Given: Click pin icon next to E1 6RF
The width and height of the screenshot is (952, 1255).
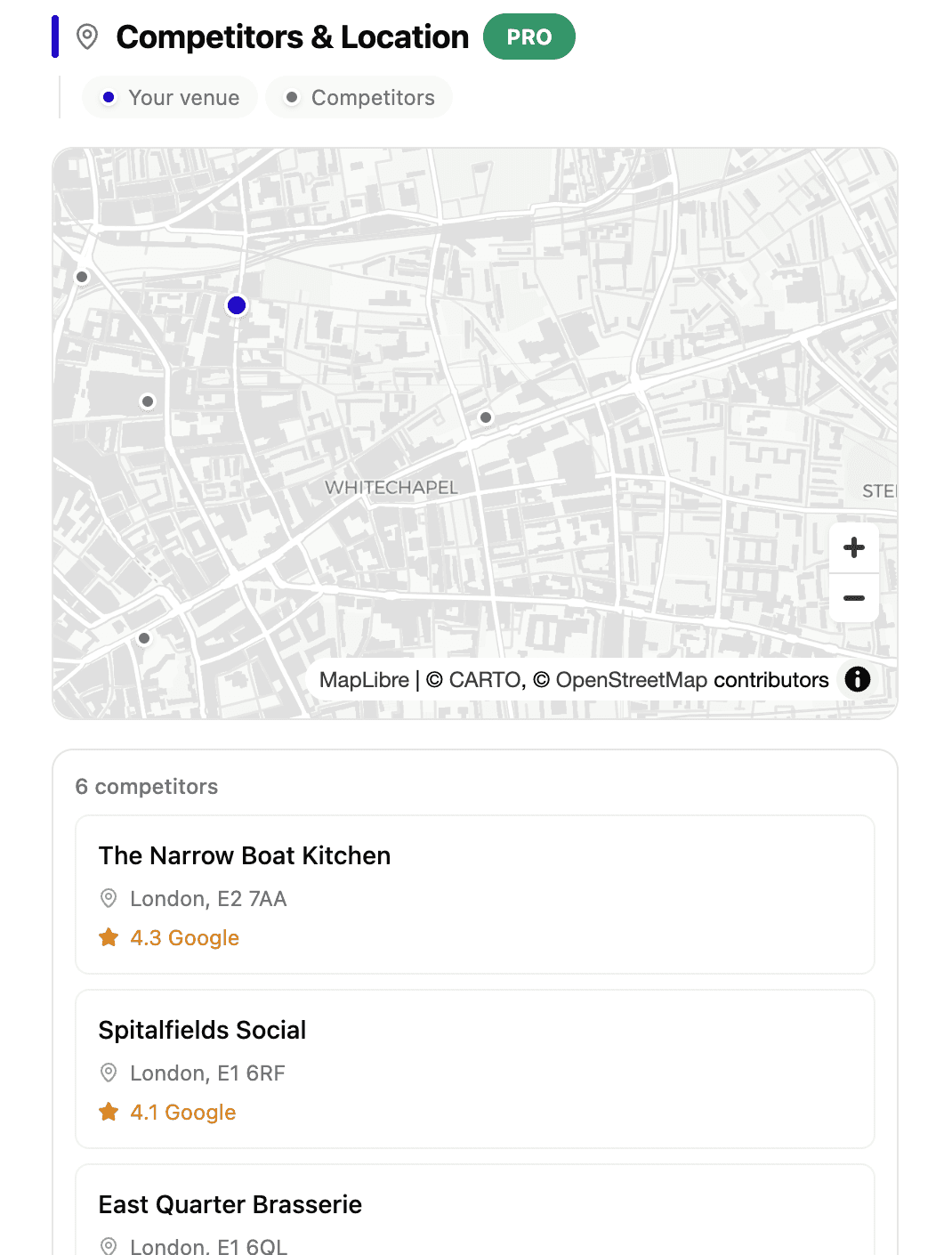Looking at the screenshot, I should tap(109, 1073).
